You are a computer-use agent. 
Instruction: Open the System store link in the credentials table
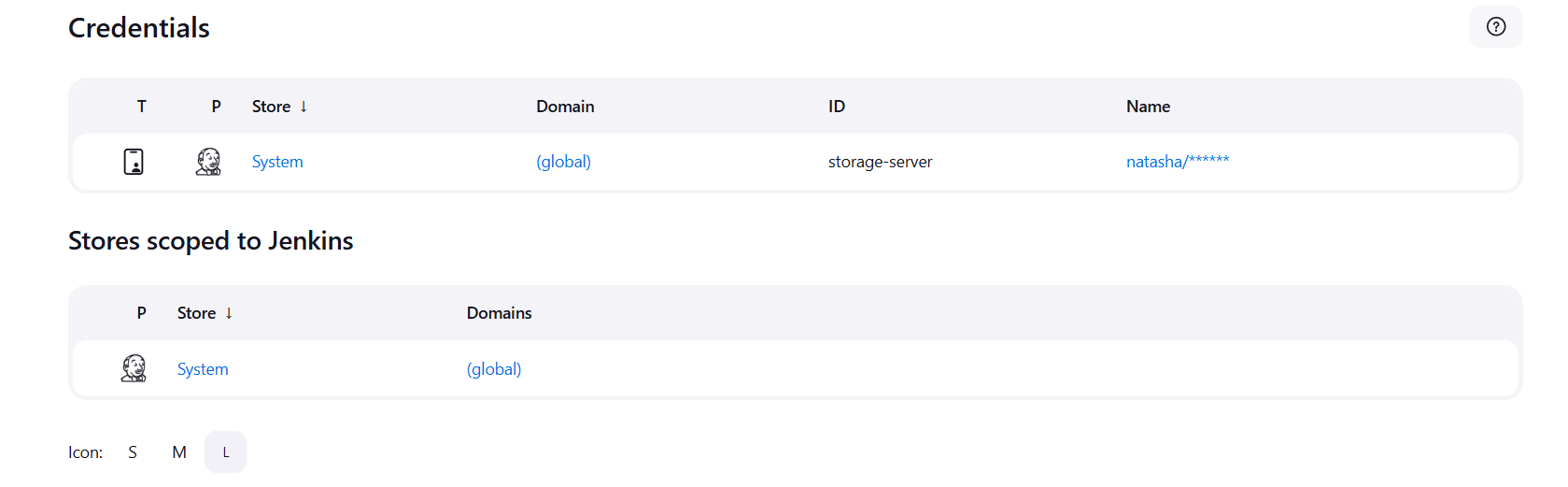(277, 162)
